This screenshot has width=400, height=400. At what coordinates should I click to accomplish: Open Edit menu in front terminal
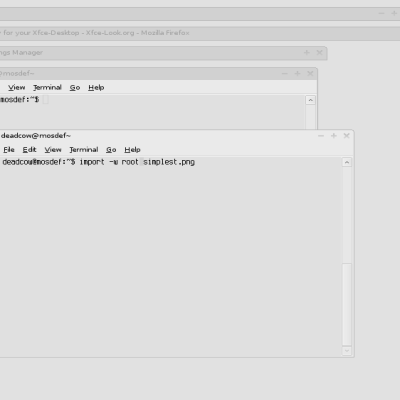[x=29, y=150]
